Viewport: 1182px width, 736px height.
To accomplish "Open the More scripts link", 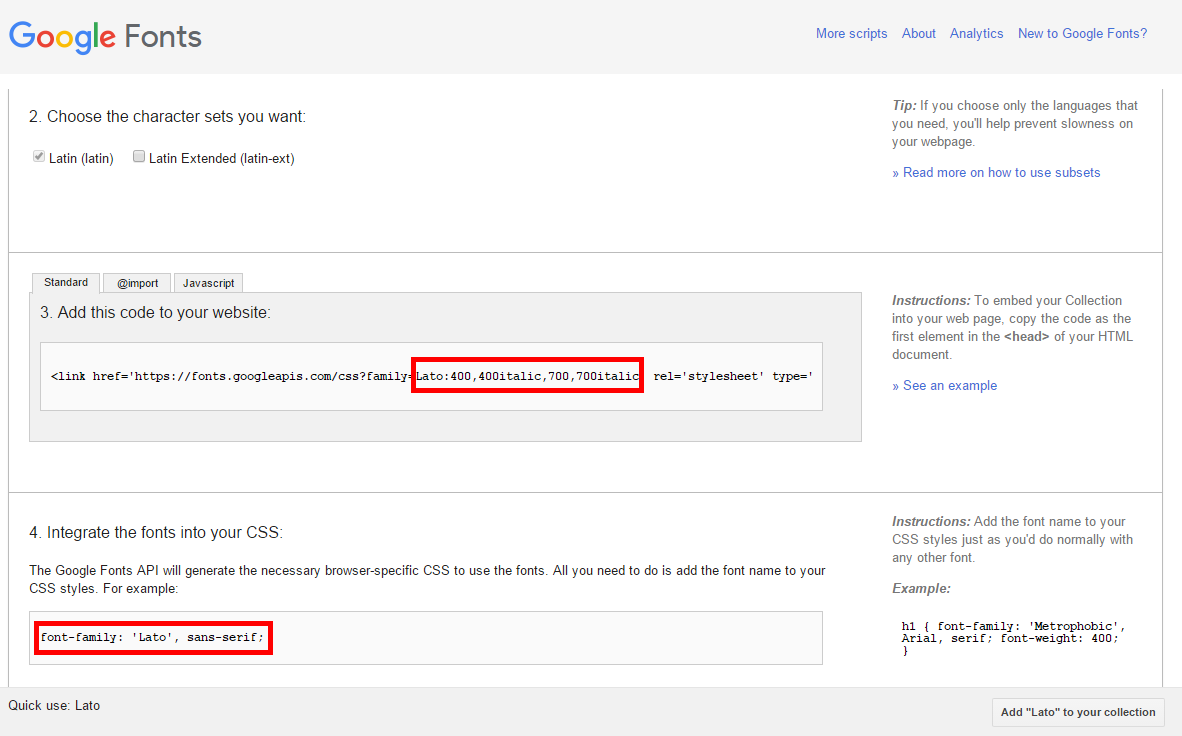I will point(851,34).
